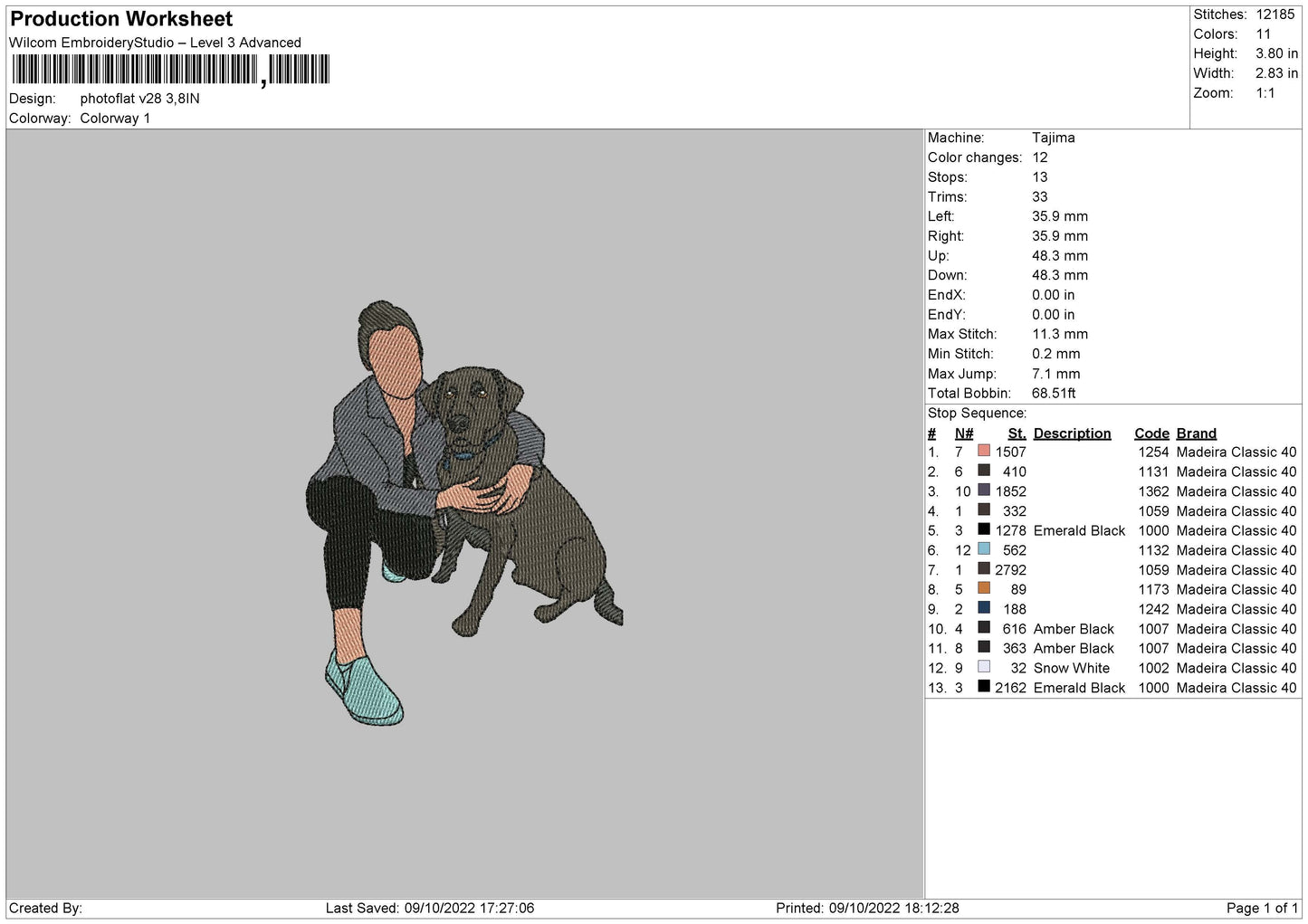This screenshot has height=924, width=1308.
Task: Click the code 1254 in stop 1
Action: coord(1153,452)
